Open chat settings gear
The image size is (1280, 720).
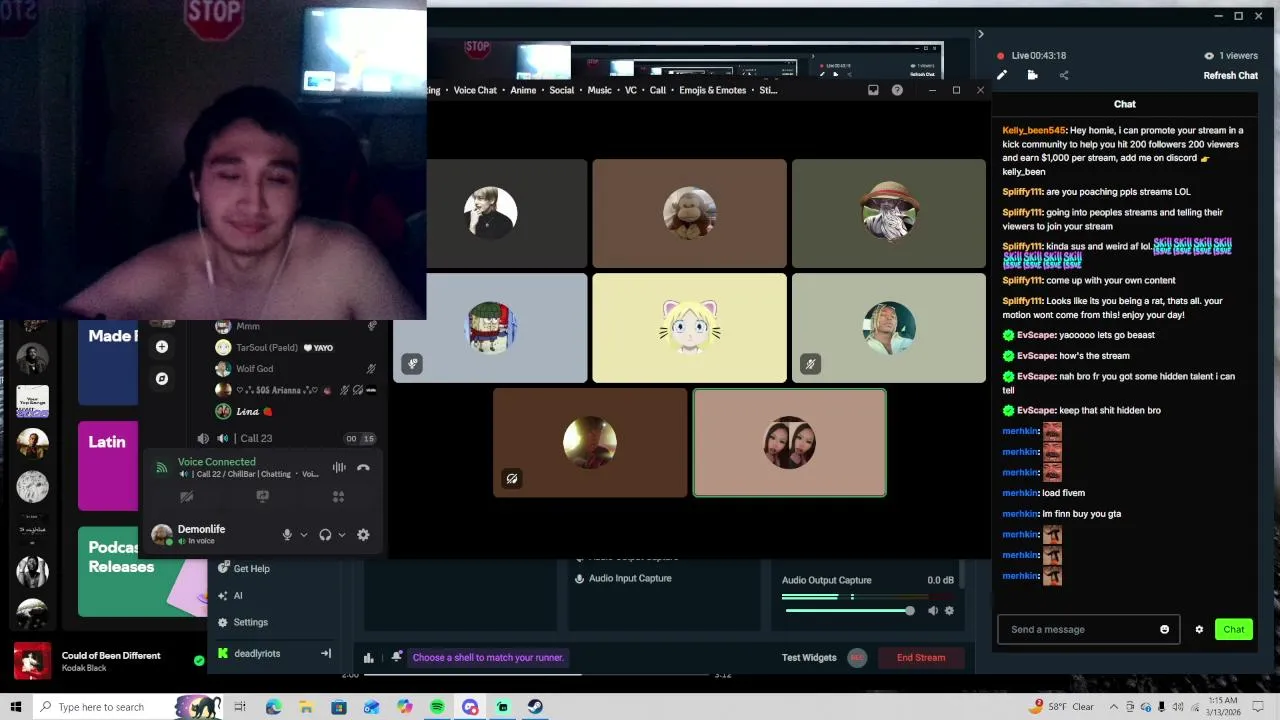tap(1199, 629)
